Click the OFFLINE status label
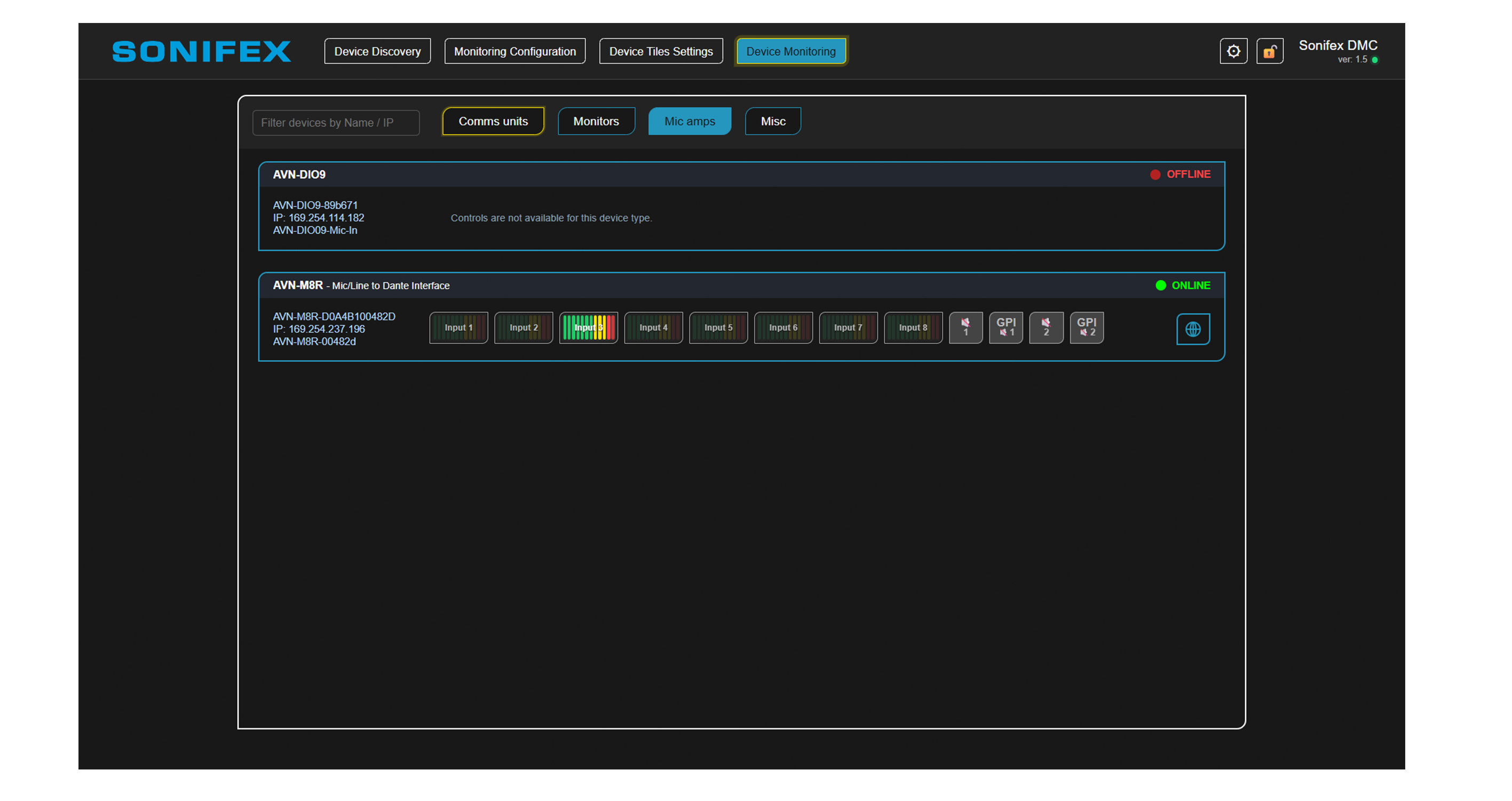Viewport: 1512px width, 801px height. point(1188,175)
